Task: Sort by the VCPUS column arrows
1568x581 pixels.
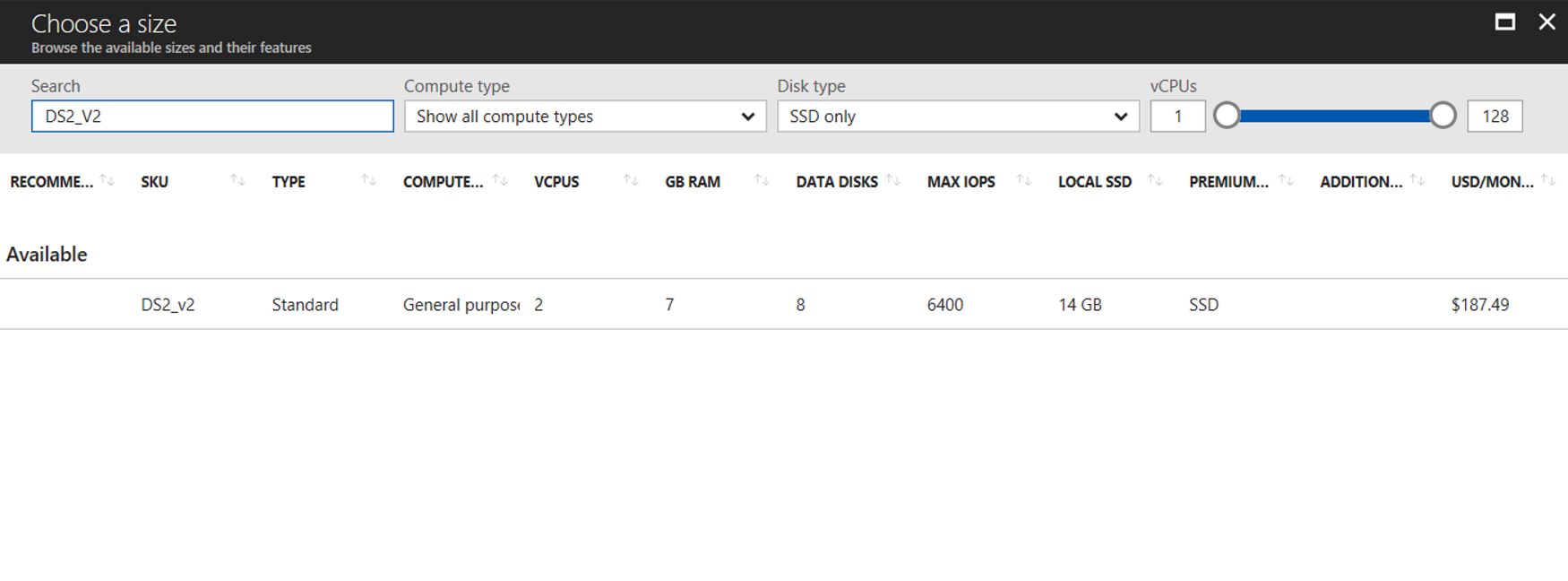Action: point(631,180)
